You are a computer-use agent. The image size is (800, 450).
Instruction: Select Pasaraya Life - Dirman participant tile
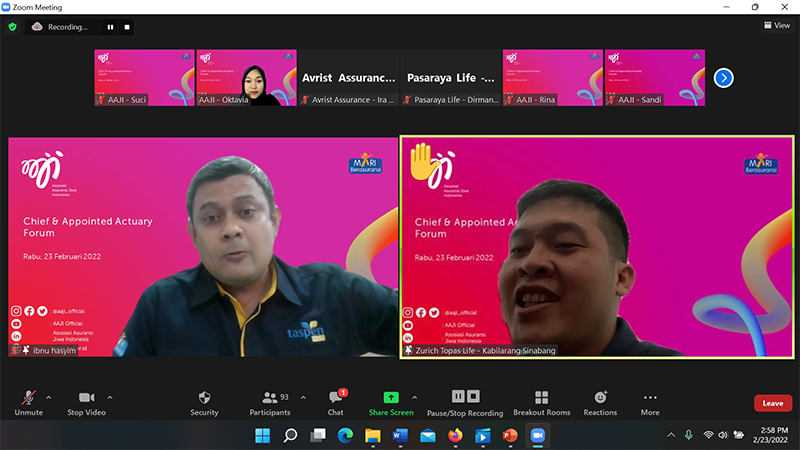tap(451, 78)
